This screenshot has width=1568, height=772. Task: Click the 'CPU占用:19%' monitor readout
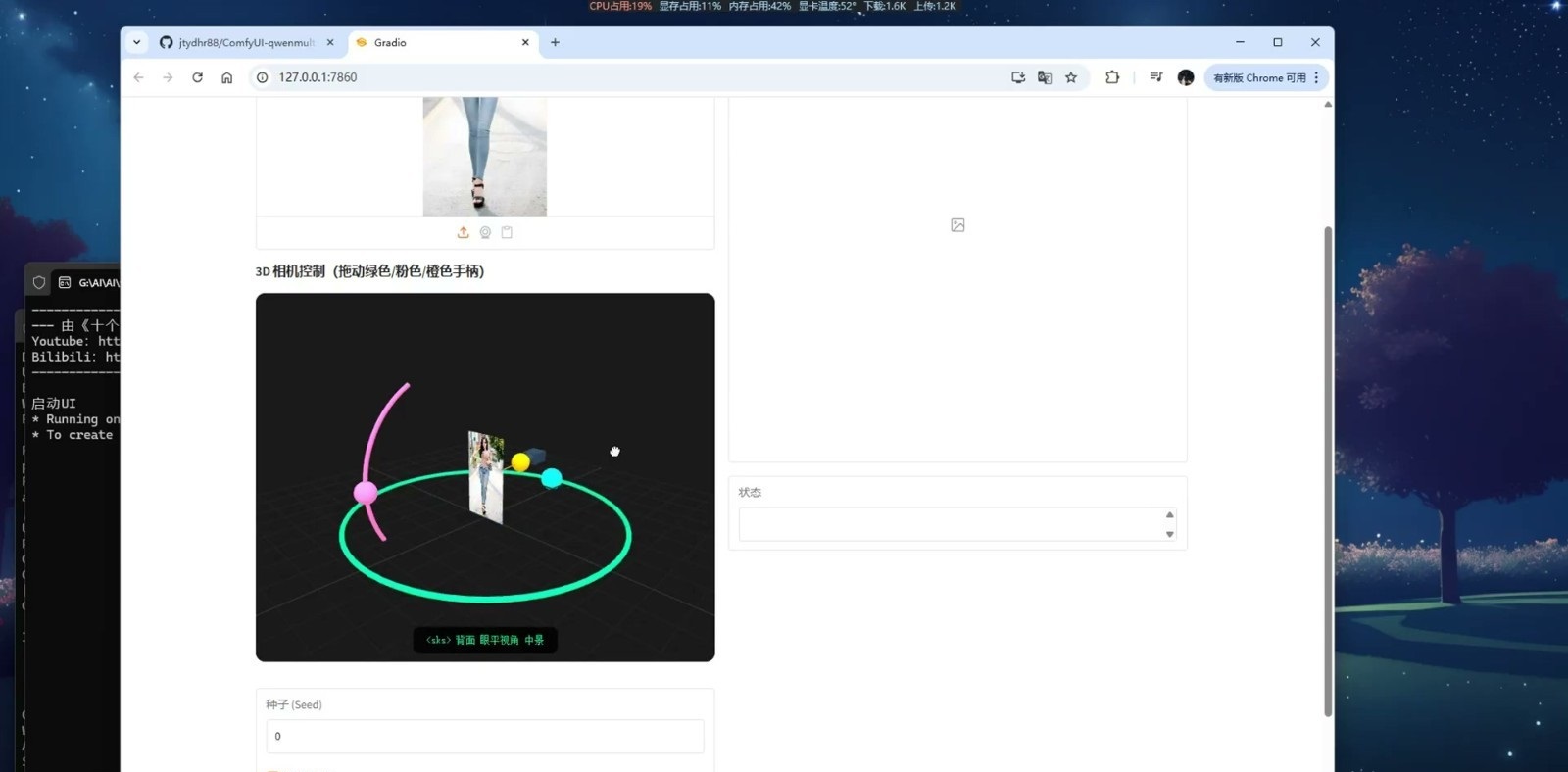click(620, 6)
